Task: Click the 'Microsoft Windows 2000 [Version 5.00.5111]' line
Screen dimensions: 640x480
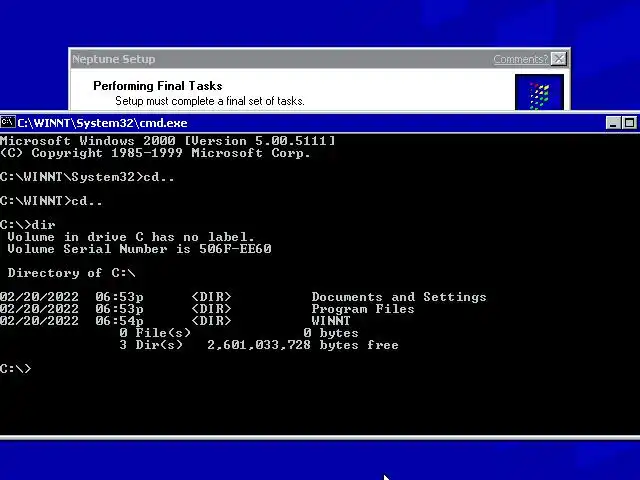Action: (x=167, y=141)
